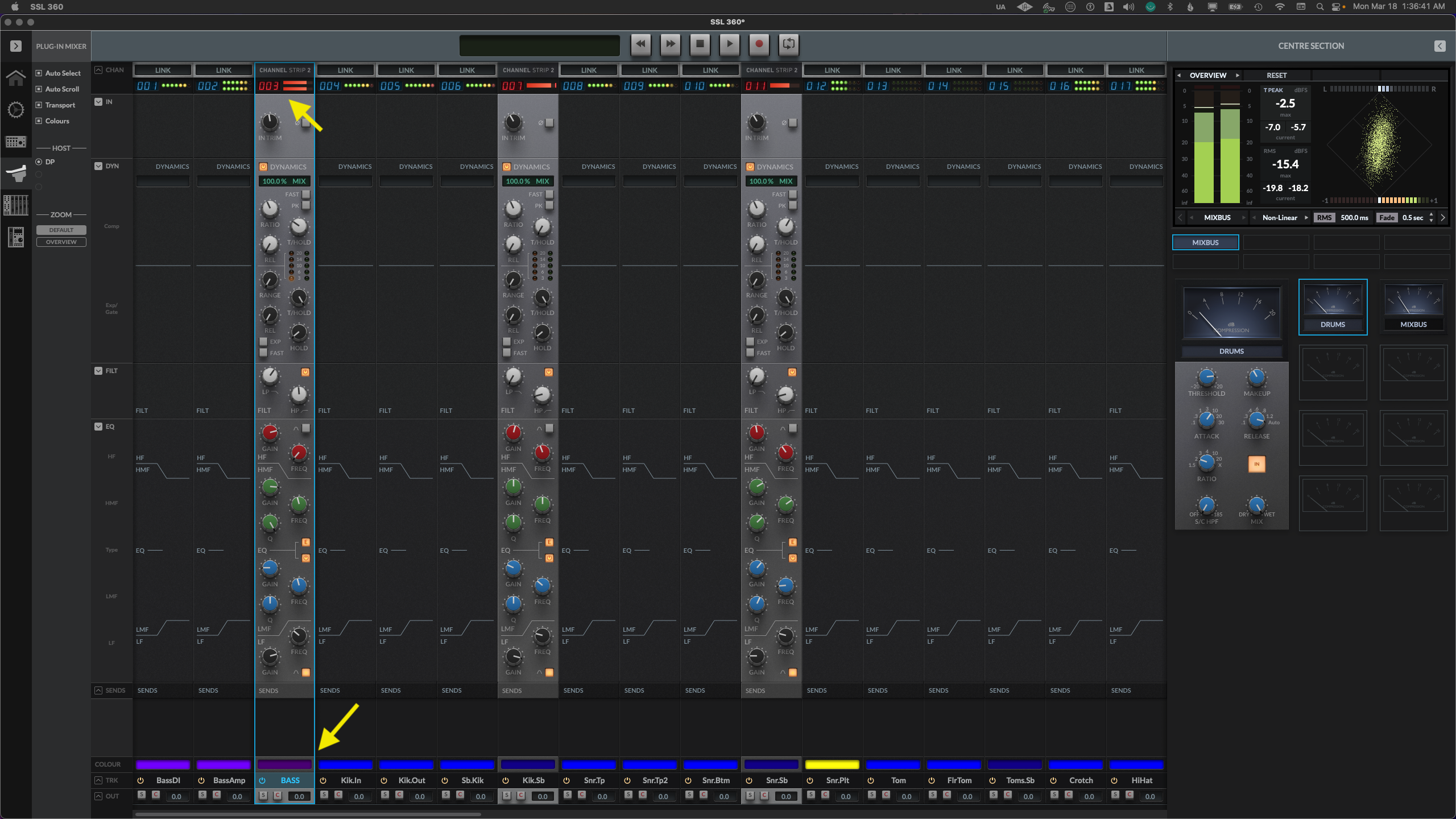This screenshot has width=1456, height=819.
Task: Toggle gate EXP switch on channel 007
Action: tap(506, 341)
